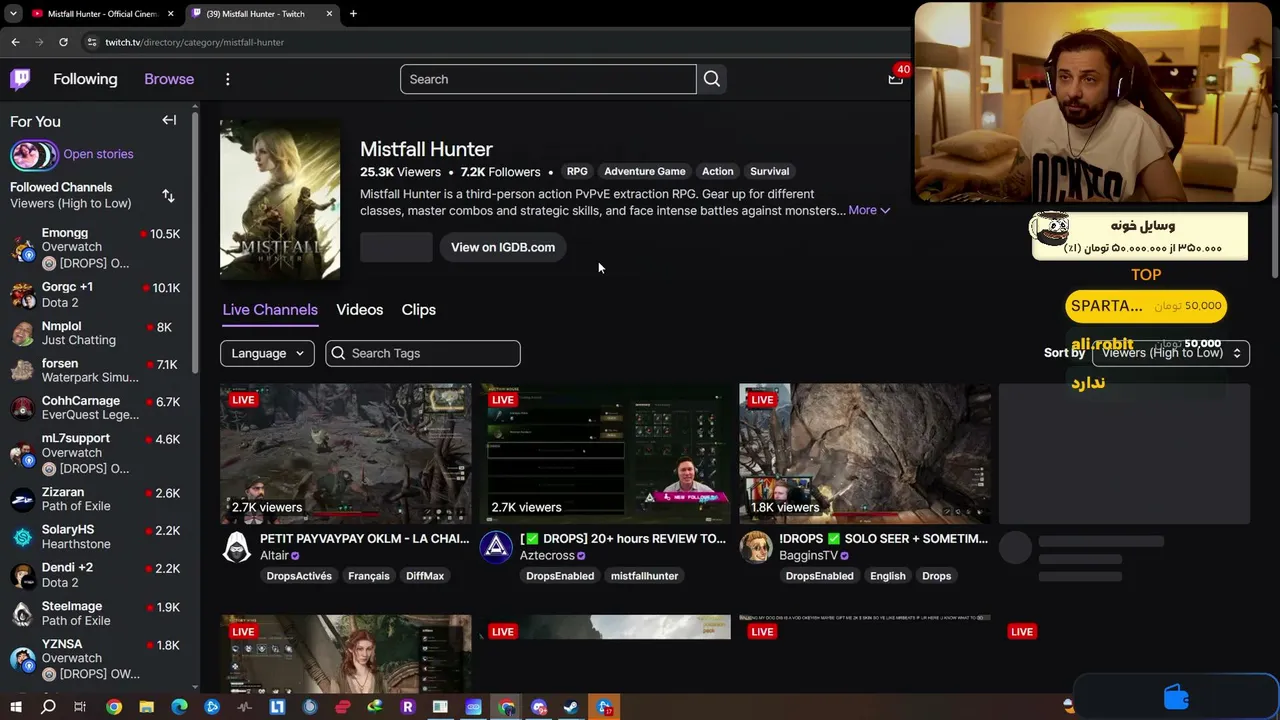Viewport: 1280px width, 720px height.
Task: Open SteelMage in followed channels
Action: [97, 613]
